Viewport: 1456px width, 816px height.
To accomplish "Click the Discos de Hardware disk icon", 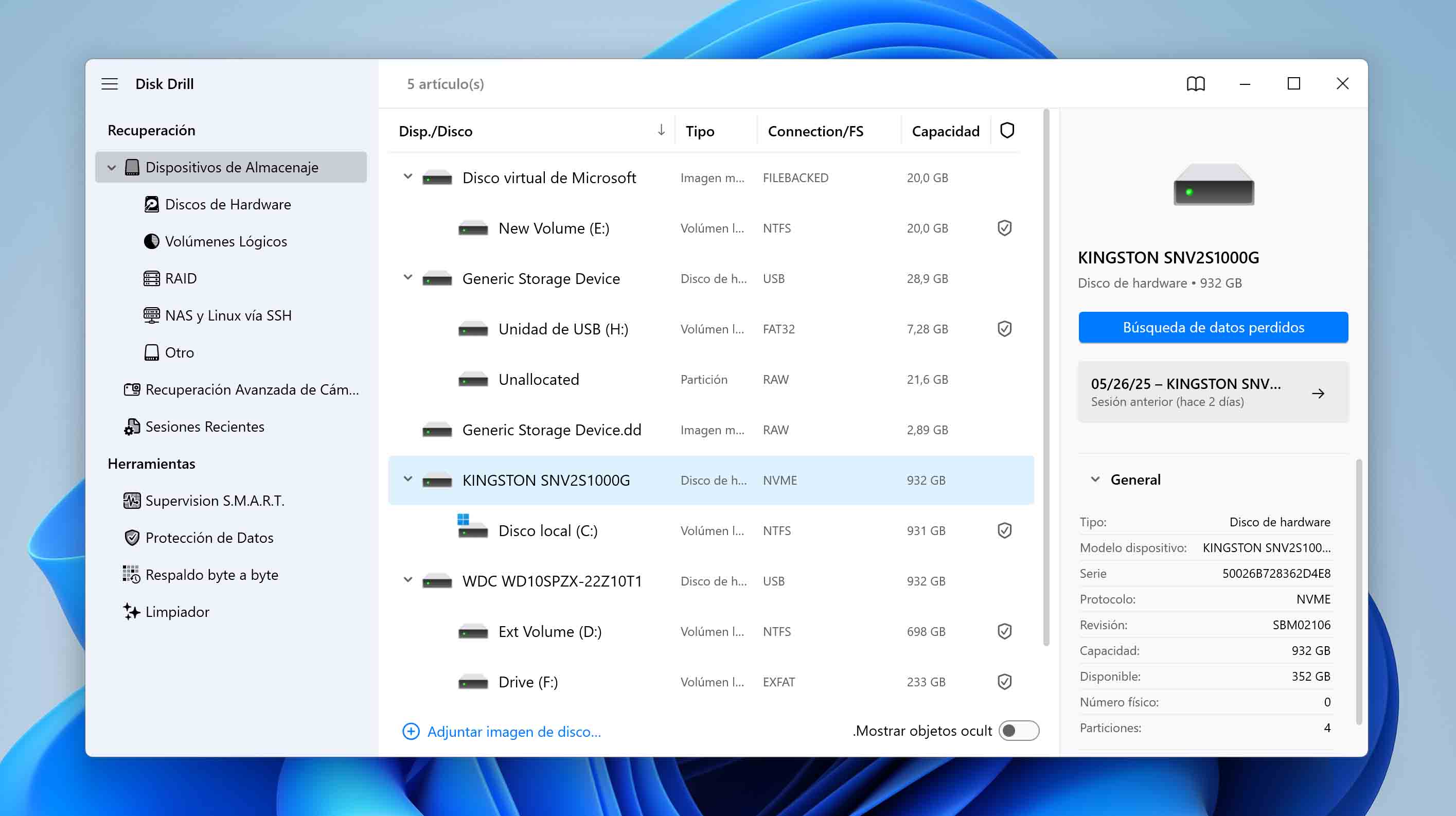I will (151, 204).
